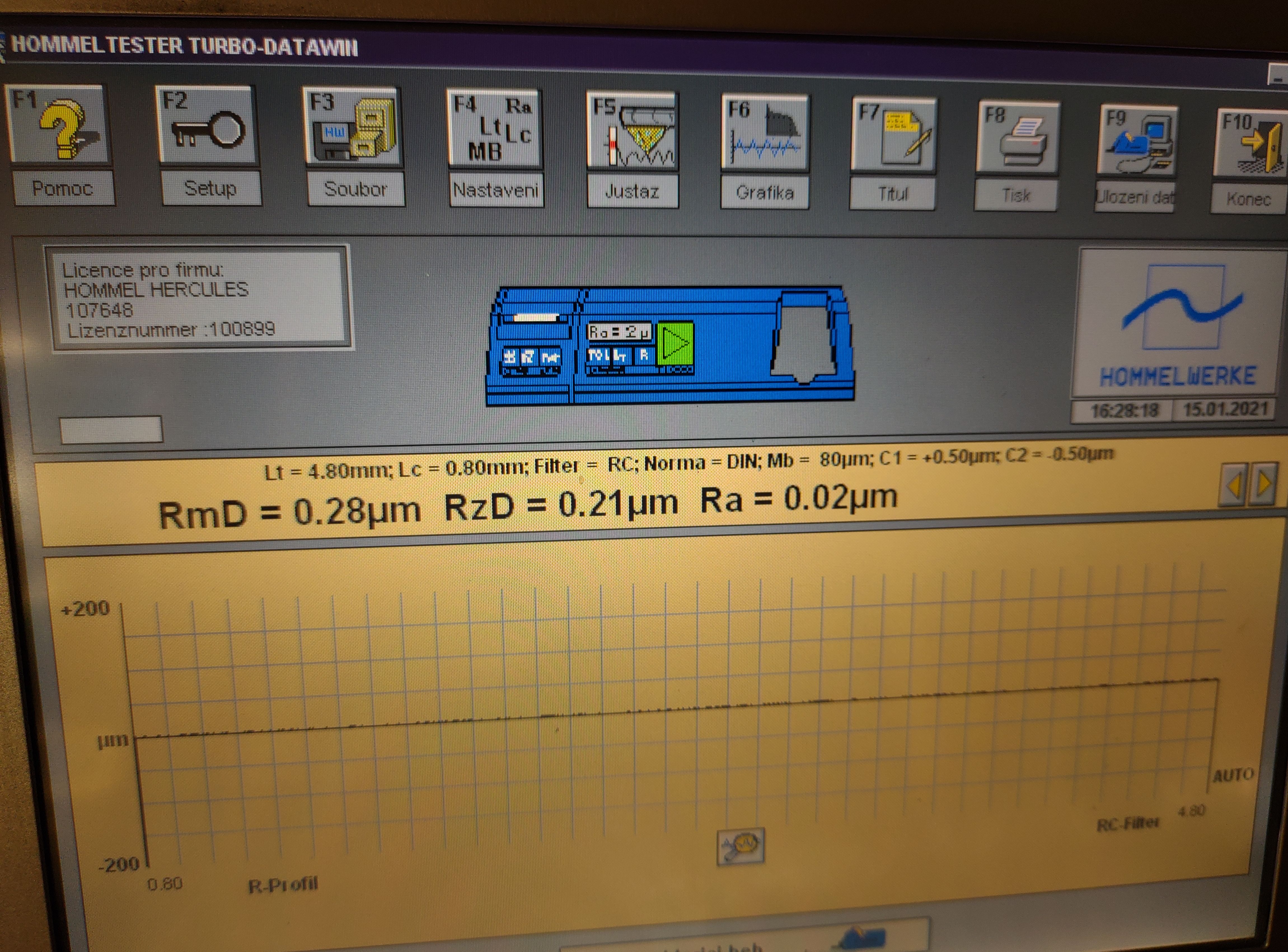
Task: Click the Soubor label button
Action: [x=355, y=190]
